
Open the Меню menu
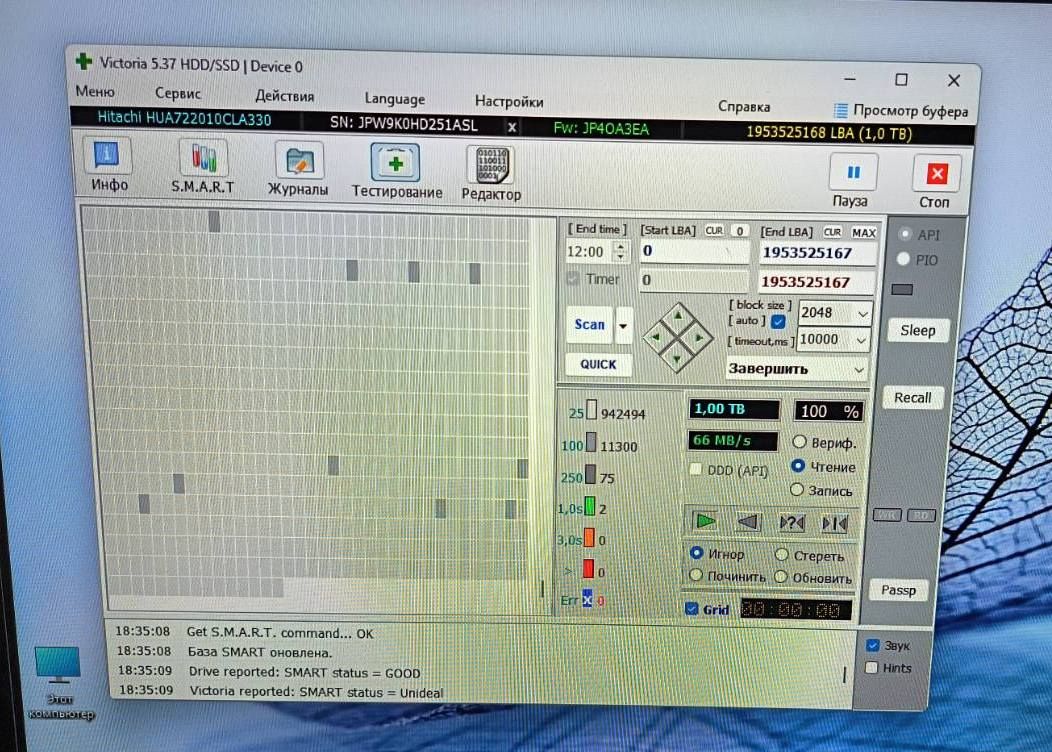click(x=95, y=91)
